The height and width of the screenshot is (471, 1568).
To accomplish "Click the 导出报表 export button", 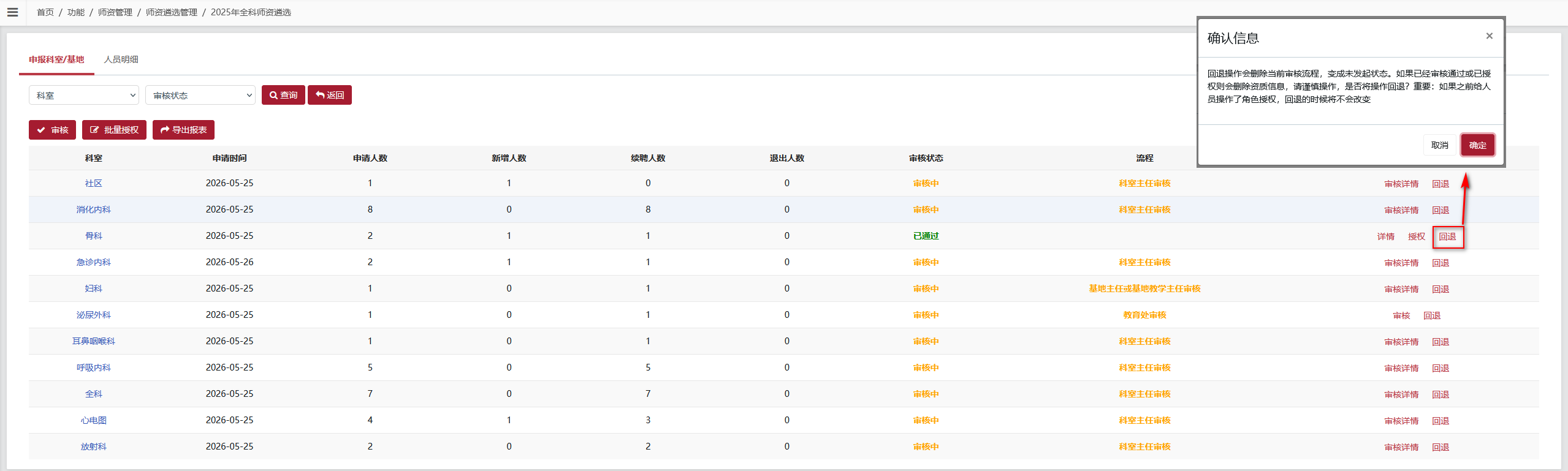I will click(183, 130).
